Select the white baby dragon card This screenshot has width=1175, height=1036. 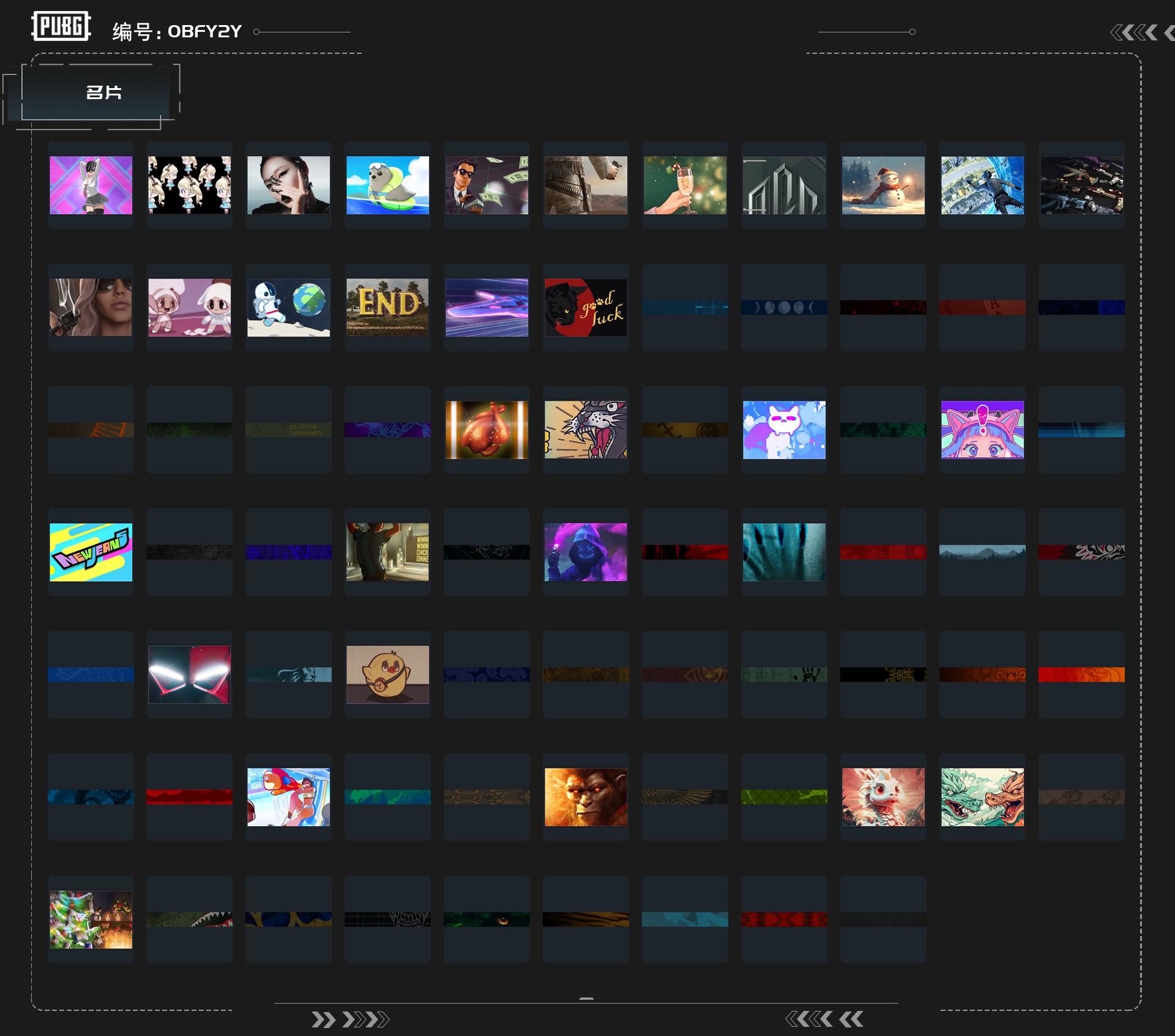882,797
